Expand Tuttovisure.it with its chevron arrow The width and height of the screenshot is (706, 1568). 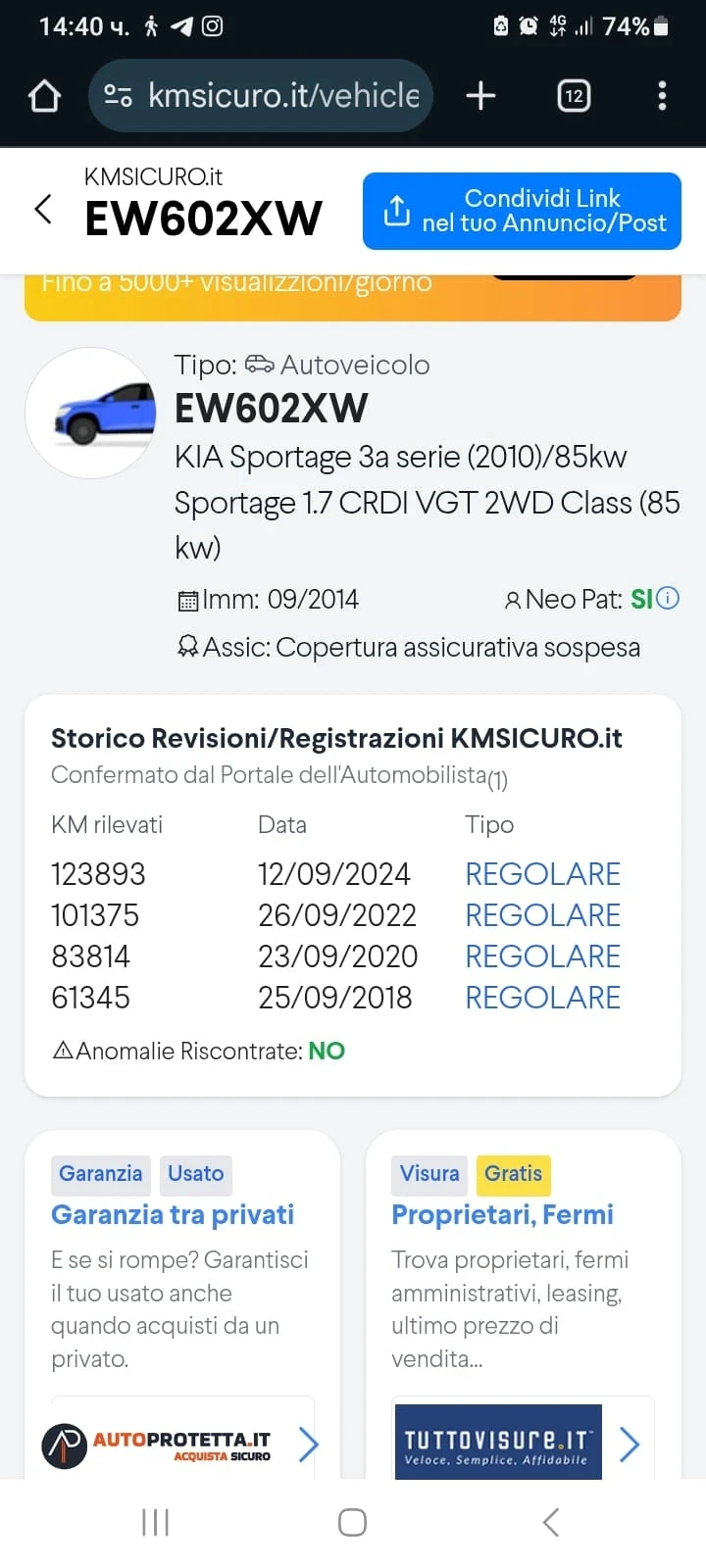[630, 1445]
